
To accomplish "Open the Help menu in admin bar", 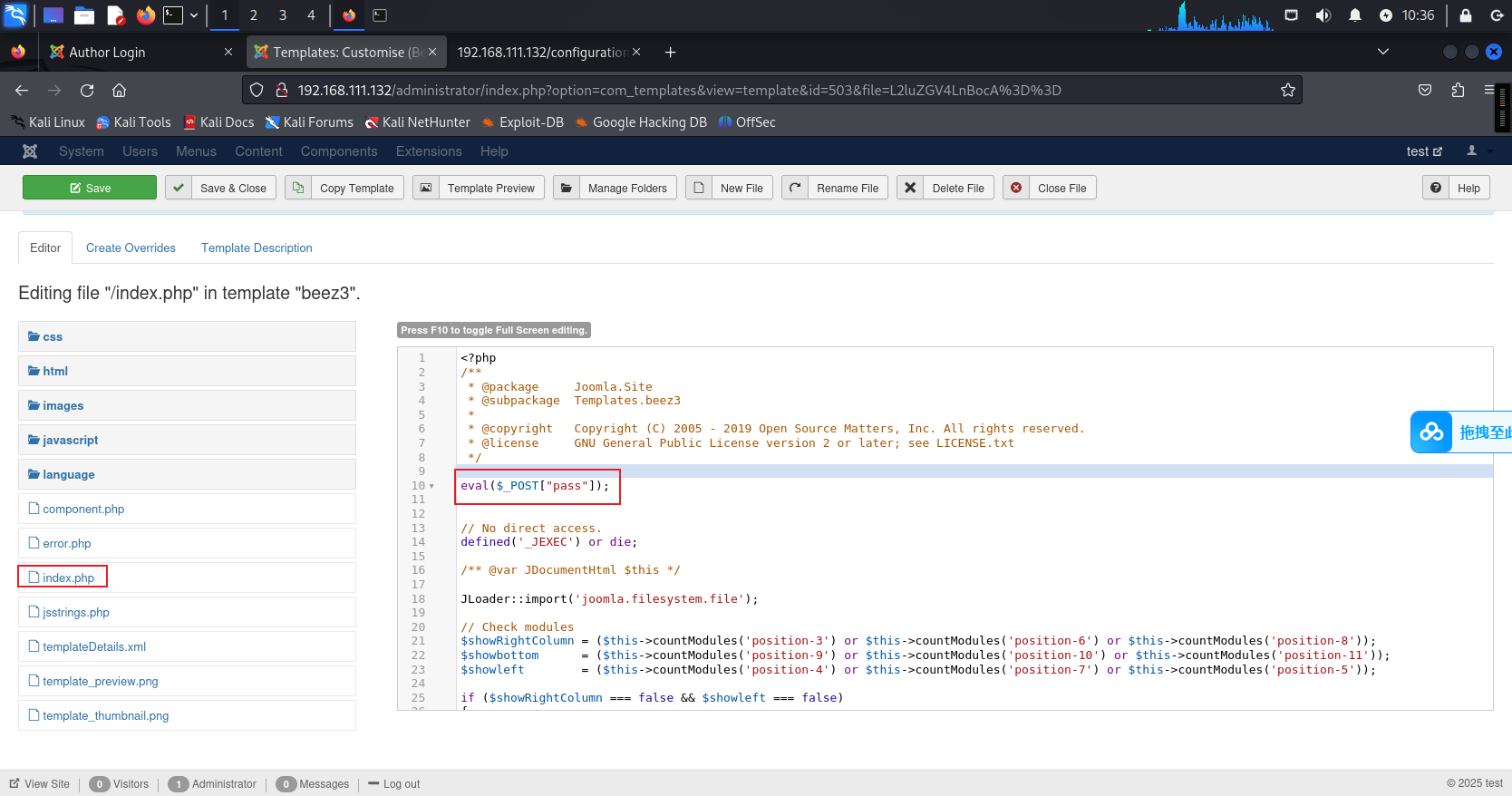I will pyautogui.click(x=494, y=151).
